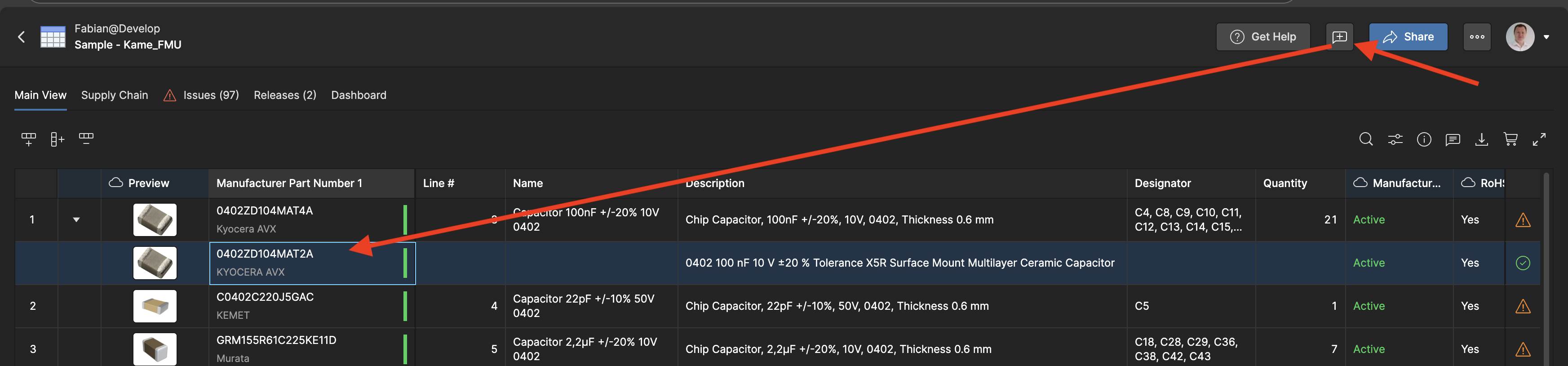The height and width of the screenshot is (366, 1568).
Task: Click the add column icon in the toolbar
Action: 57,139
